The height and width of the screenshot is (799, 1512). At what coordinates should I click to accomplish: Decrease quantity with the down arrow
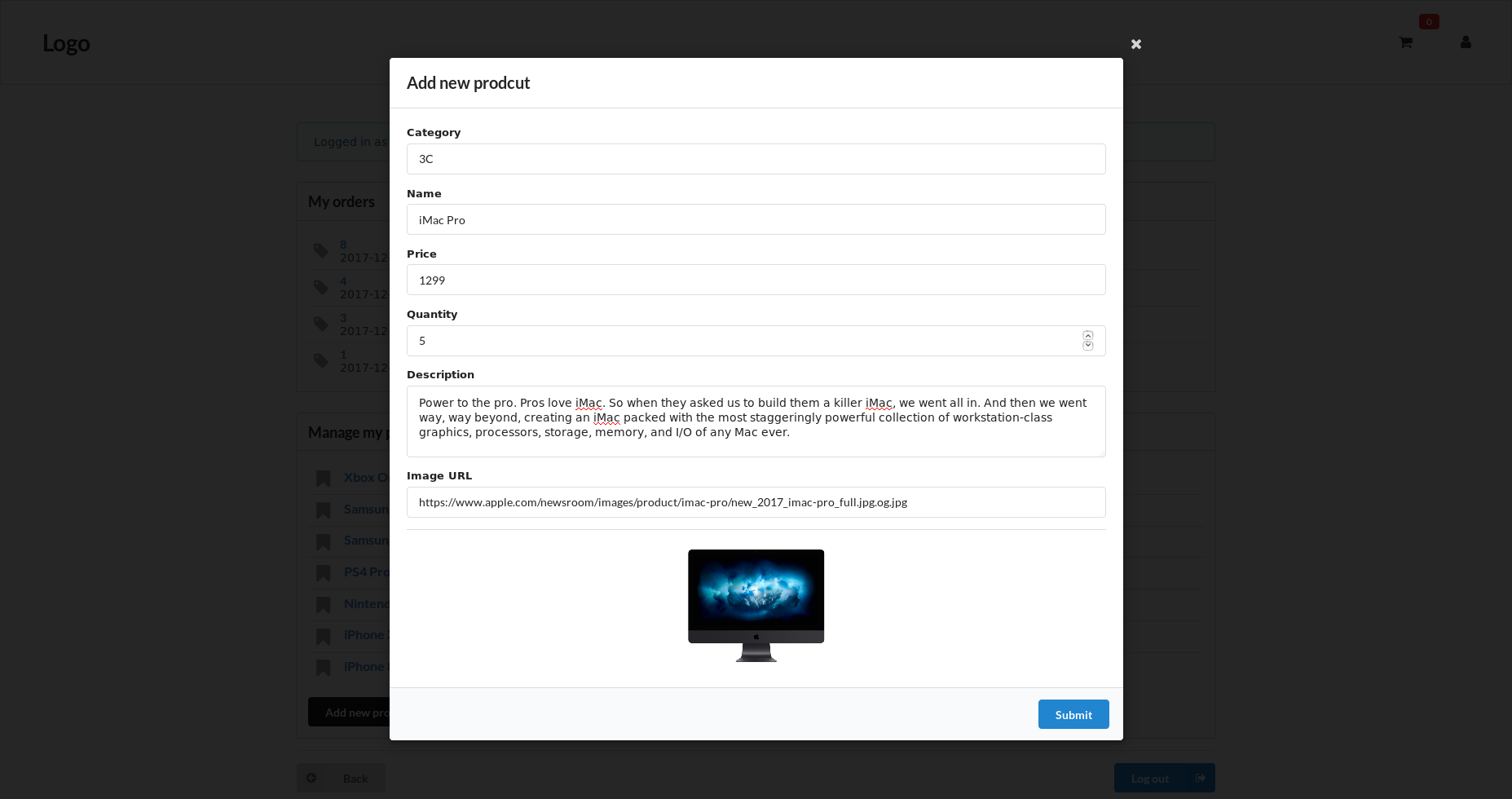tap(1087, 346)
